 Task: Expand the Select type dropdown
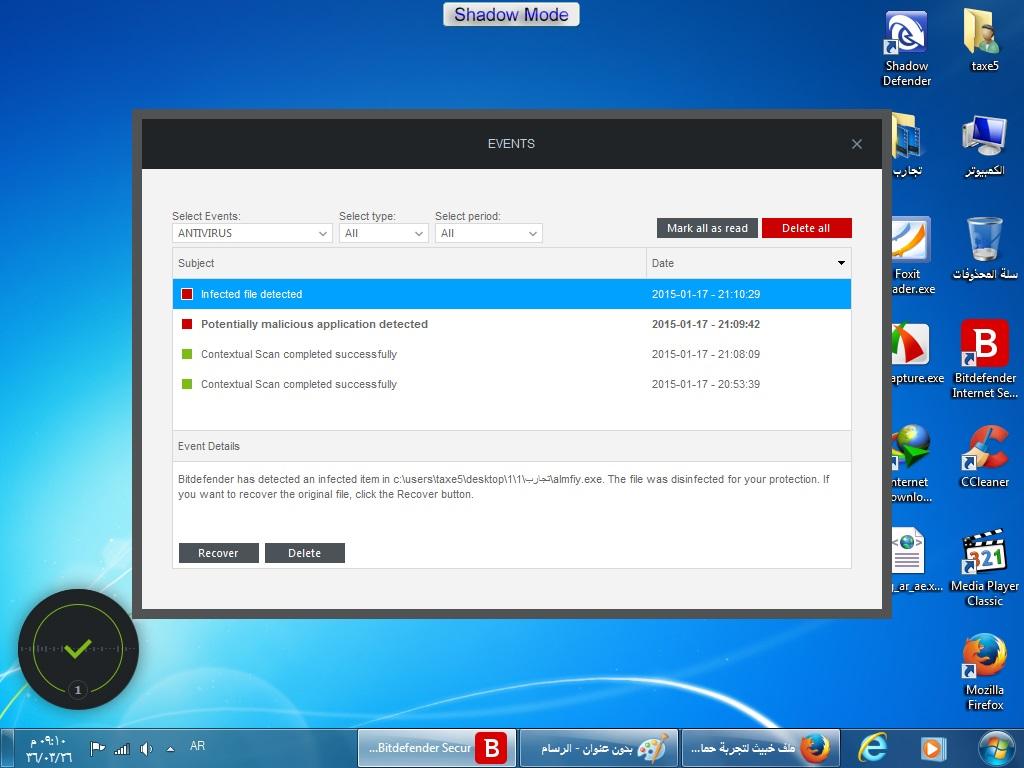pyautogui.click(x=383, y=233)
